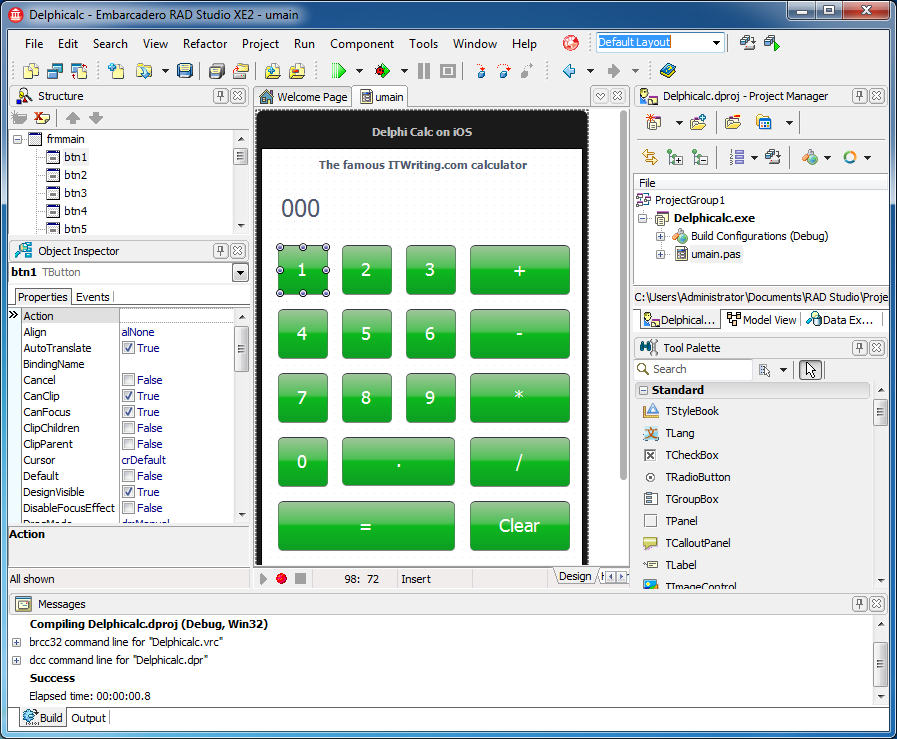Click the New Items toolbar icon

[116, 71]
